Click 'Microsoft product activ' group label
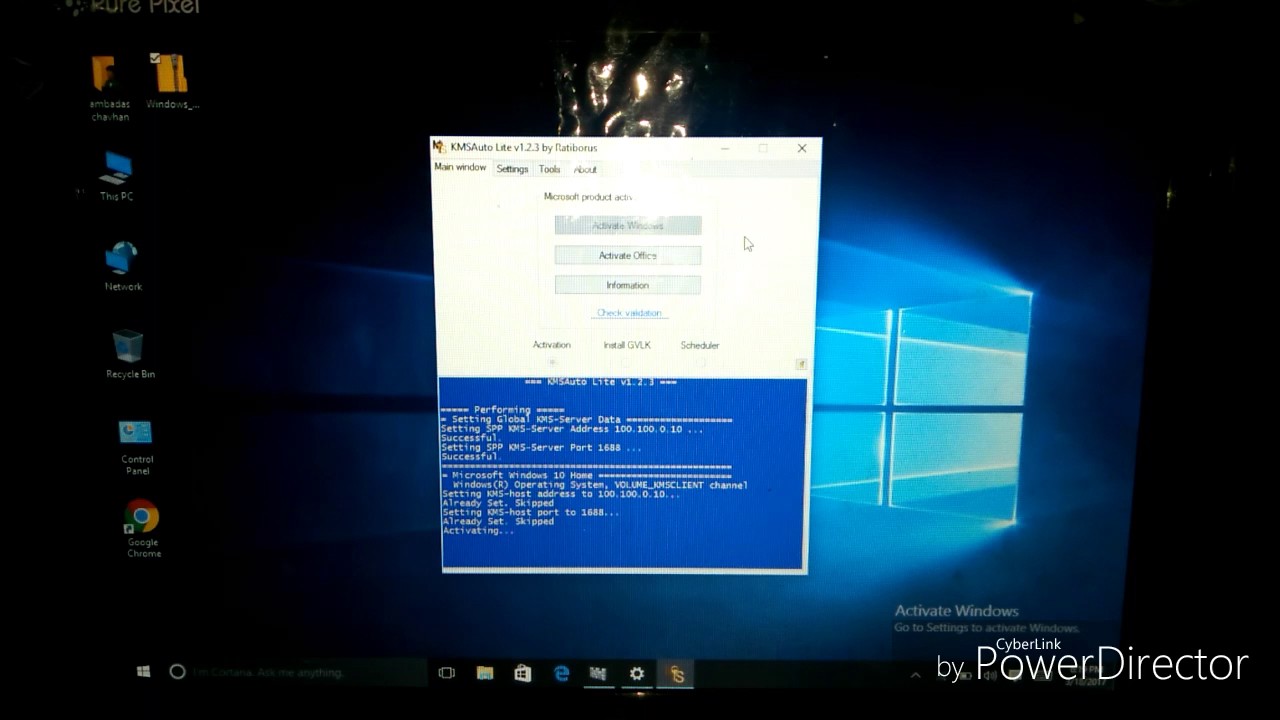 click(x=588, y=197)
